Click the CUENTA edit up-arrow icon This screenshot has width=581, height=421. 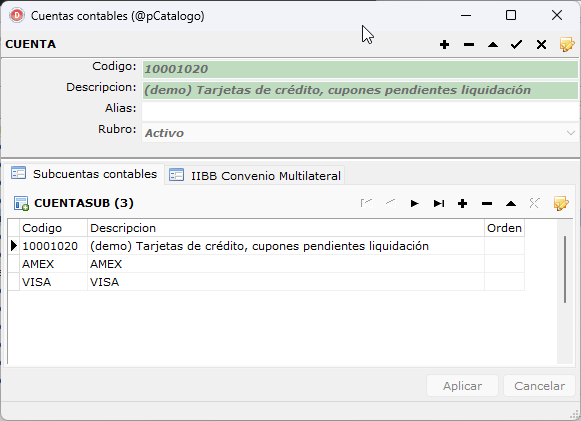(x=493, y=45)
